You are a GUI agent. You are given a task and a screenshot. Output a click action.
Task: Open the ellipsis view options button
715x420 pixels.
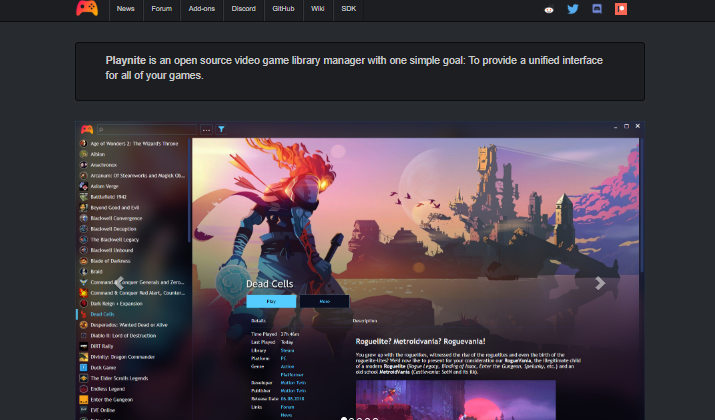click(x=206, y=130)
